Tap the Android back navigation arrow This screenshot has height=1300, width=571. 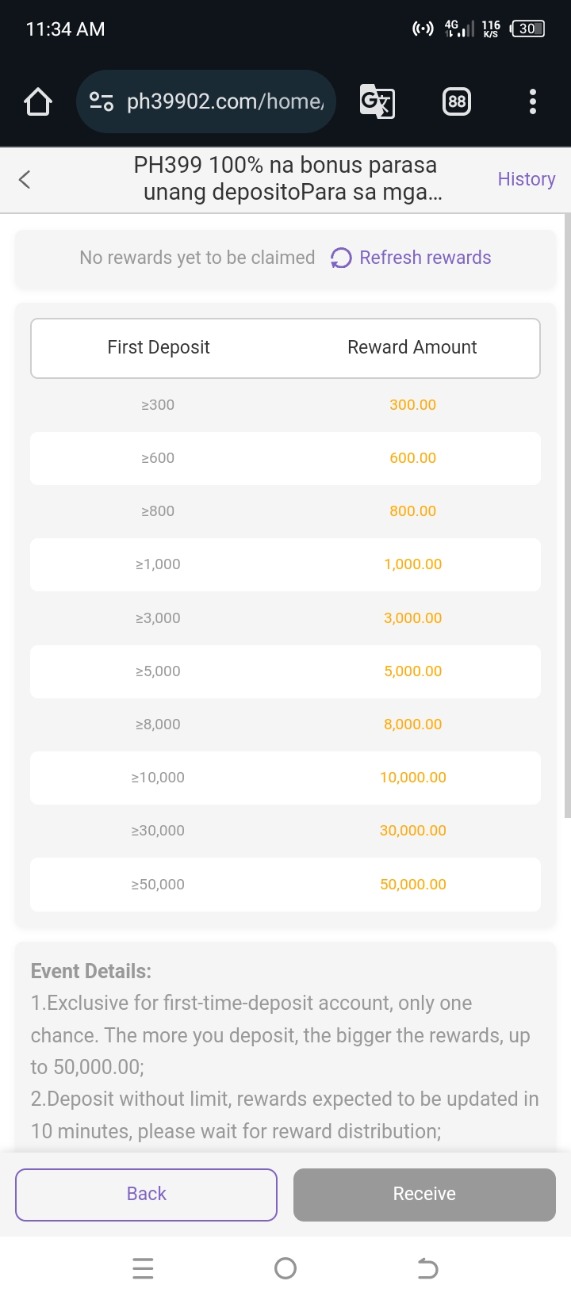(x=427, y=1268)
